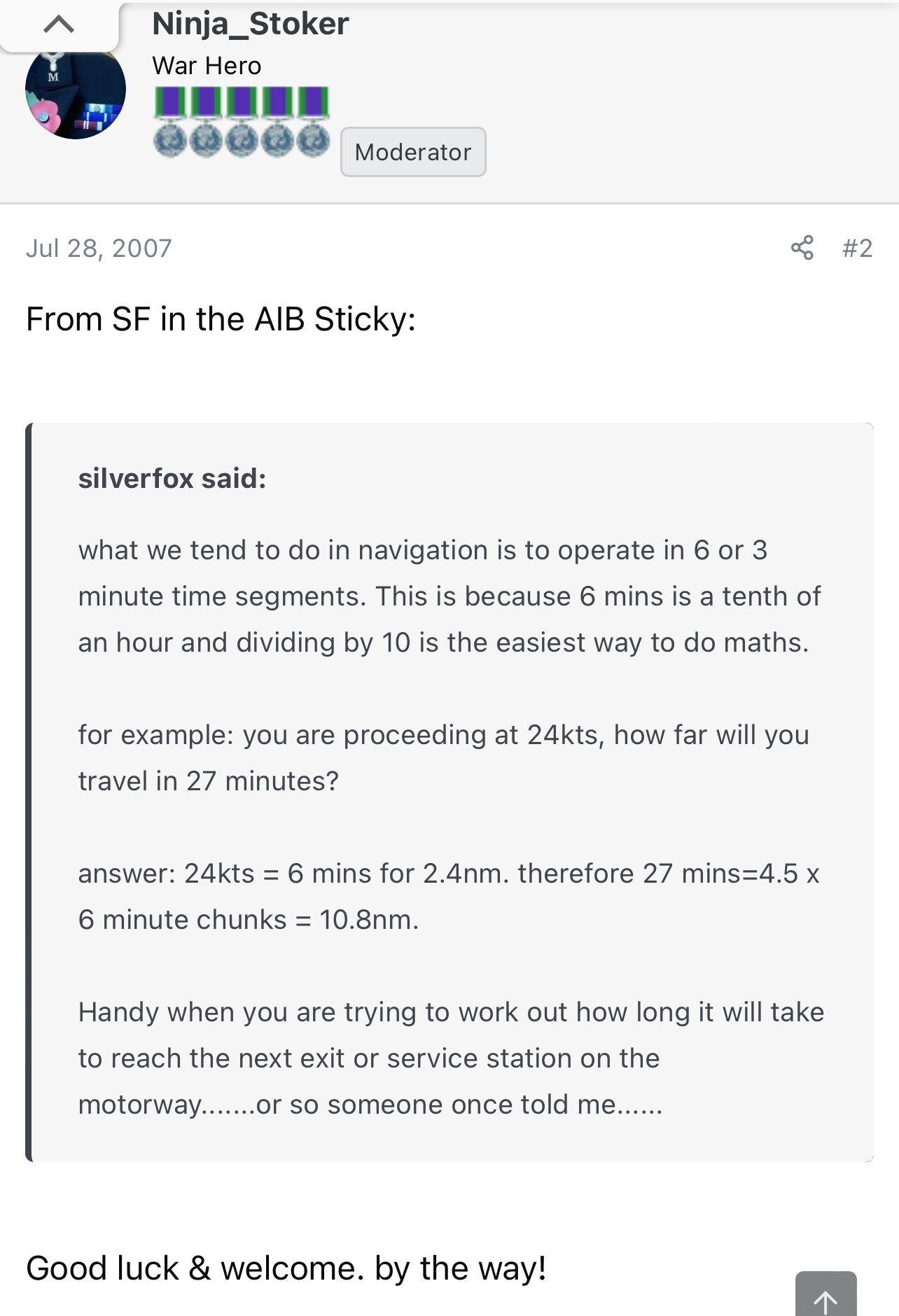899x1316 pixels.
Task: Click the first medal icon
Action: click(169, 122)
